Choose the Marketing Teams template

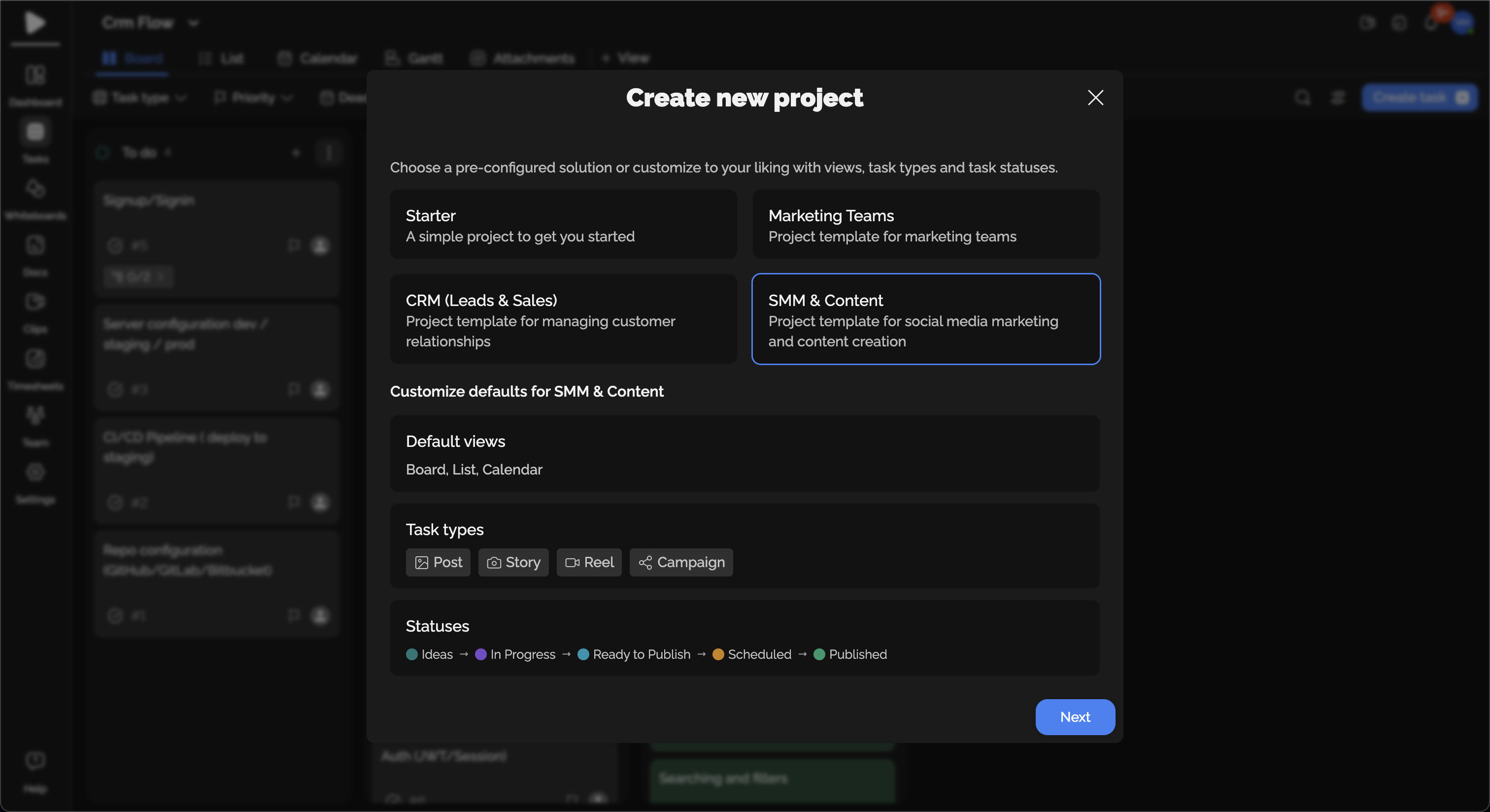(x=925, y=225)
